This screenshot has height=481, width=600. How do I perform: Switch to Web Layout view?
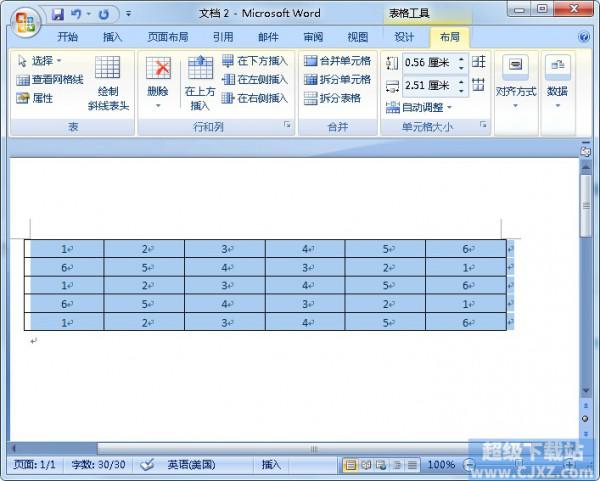click(x=381, y=465)
